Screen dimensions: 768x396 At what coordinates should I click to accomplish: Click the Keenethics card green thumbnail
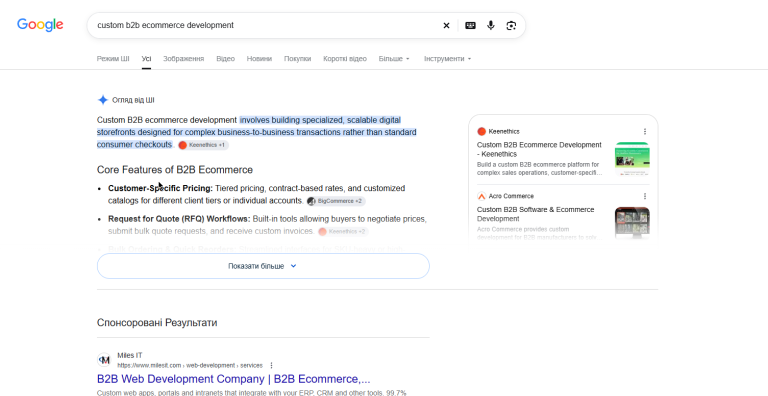click(x=632, y=159)
